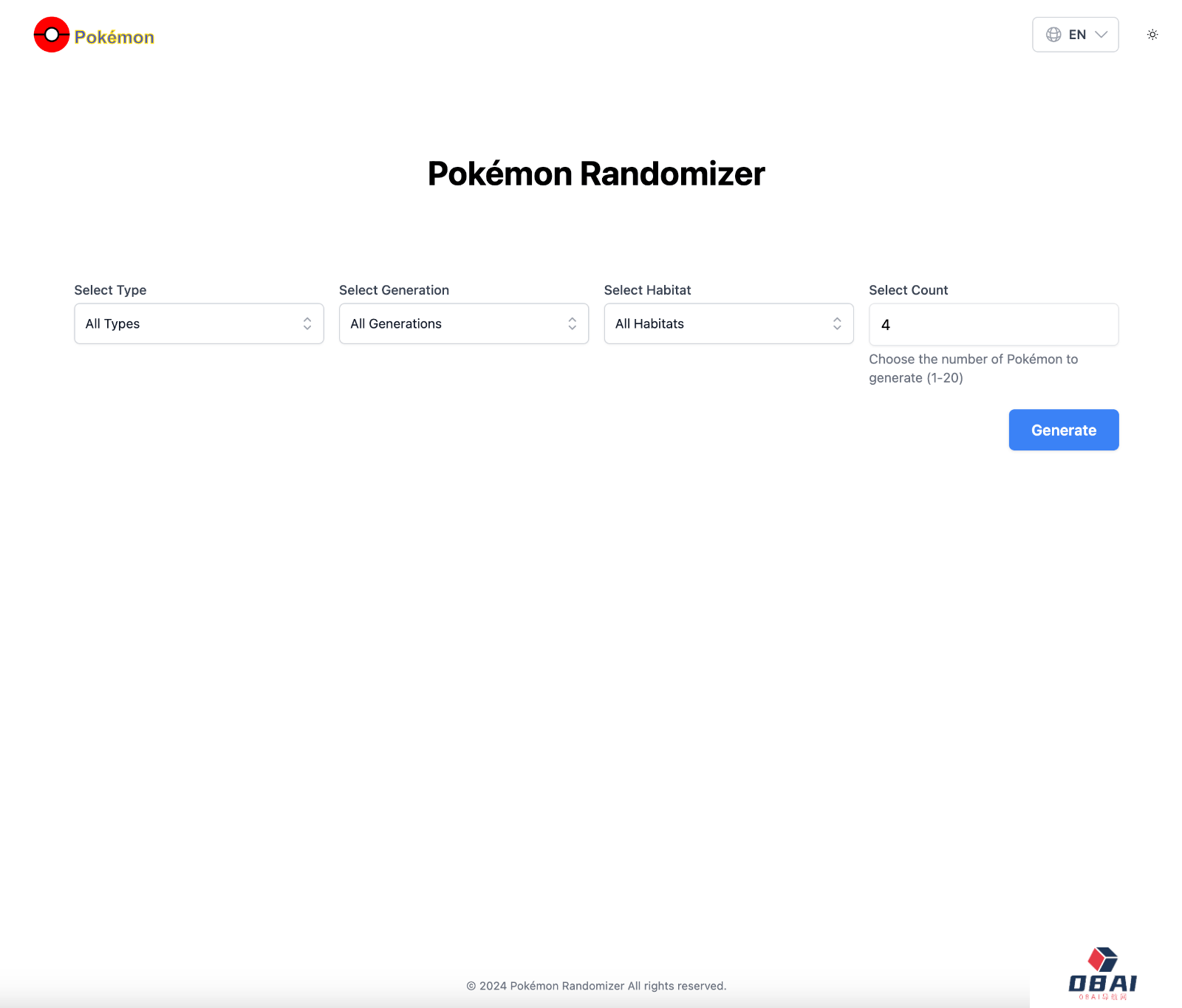Open the EN language dropdown
This screenshot has height=1008, width=1182.
click(x=1076, y=35)
